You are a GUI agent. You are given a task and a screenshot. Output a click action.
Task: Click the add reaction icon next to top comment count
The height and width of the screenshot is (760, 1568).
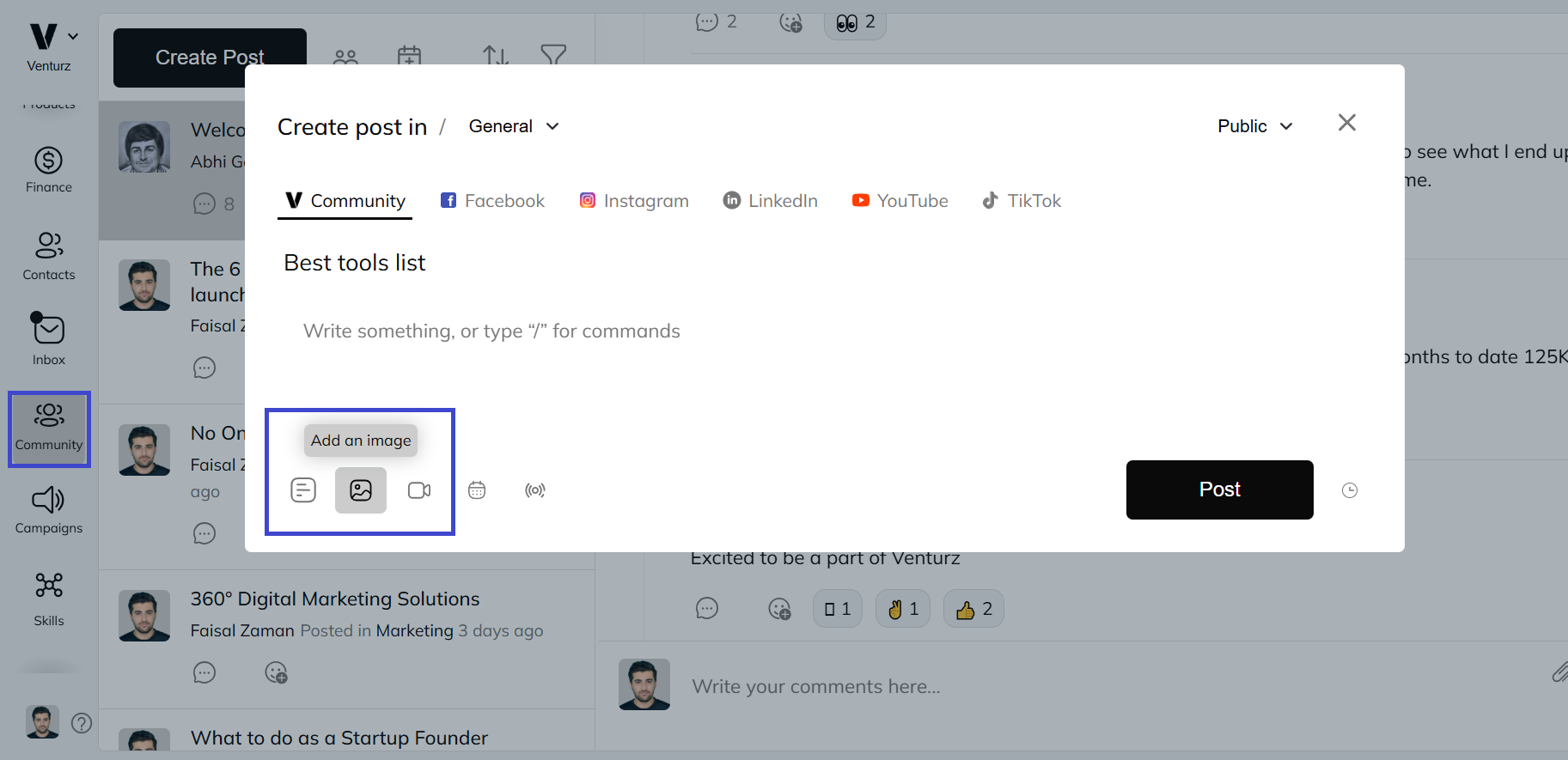tap(790, 22)
